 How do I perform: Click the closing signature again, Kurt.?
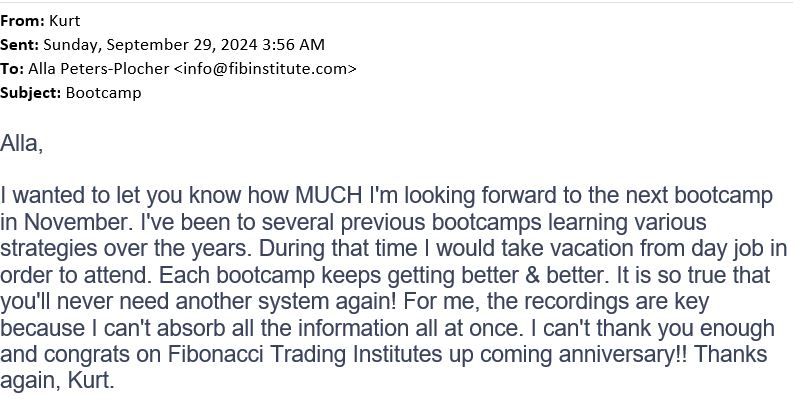57,381
